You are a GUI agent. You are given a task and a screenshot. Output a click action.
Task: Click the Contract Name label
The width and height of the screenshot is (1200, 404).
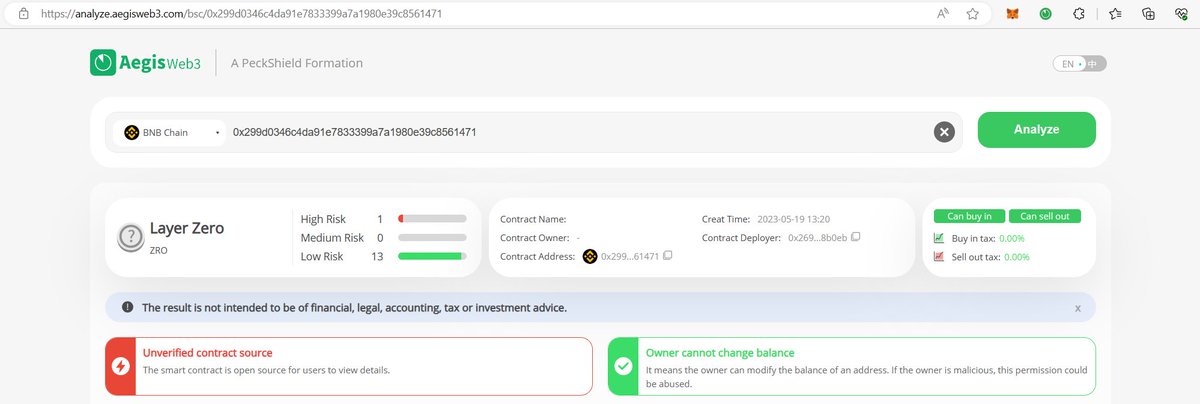click(x=533, y=218)
